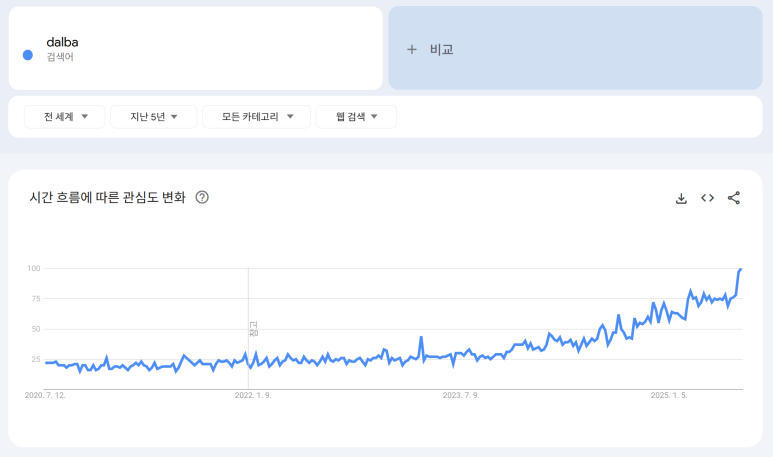Click the 100 value on y-axis
This screenshot has width=773, height=457.
point(34,269)
